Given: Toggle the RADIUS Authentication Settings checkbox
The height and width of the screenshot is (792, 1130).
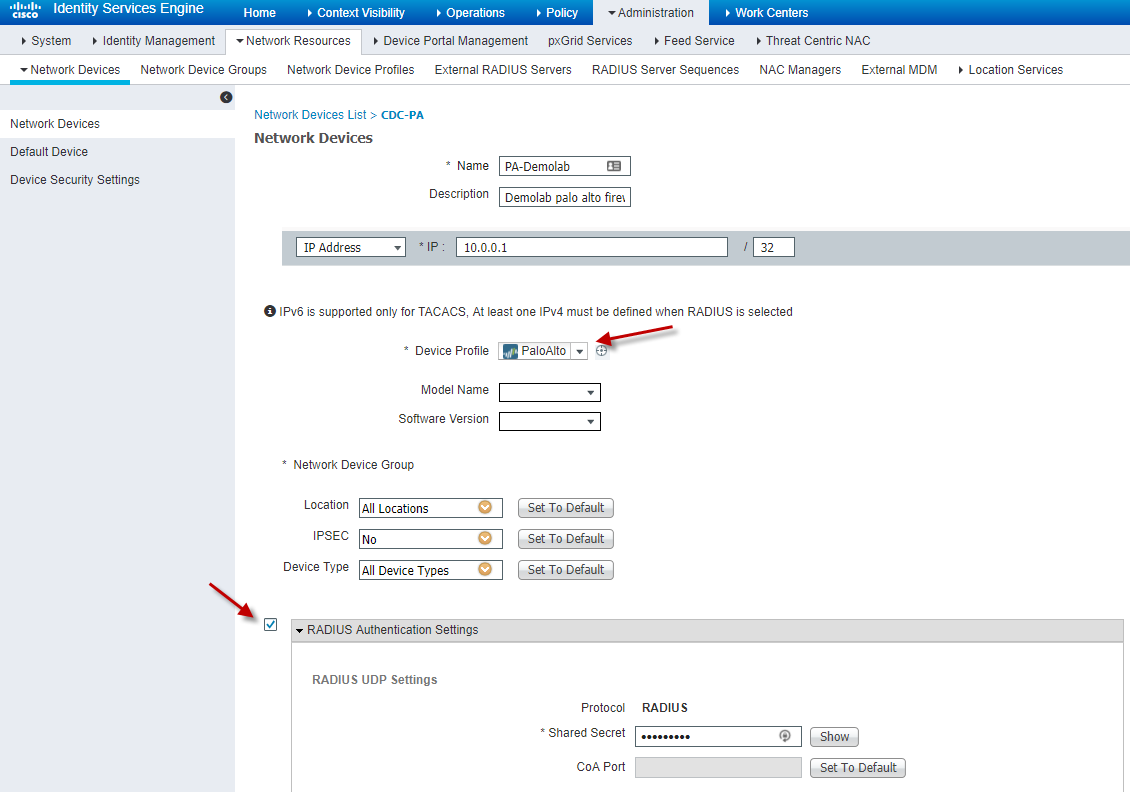Looking at the screenshot, I should point(270,624).
